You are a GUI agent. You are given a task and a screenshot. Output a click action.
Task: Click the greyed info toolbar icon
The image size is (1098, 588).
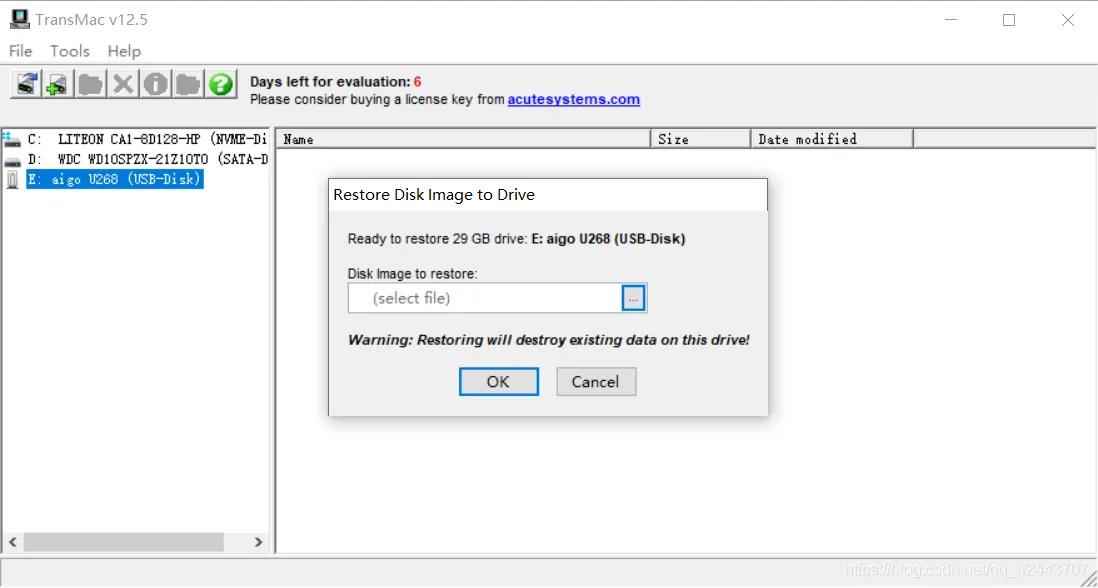pos(155,85)
